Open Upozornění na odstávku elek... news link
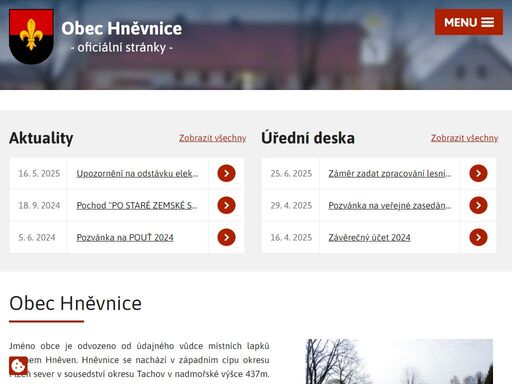Image resolution: width=512 pixels, height=384 pixels. [137, 173]
